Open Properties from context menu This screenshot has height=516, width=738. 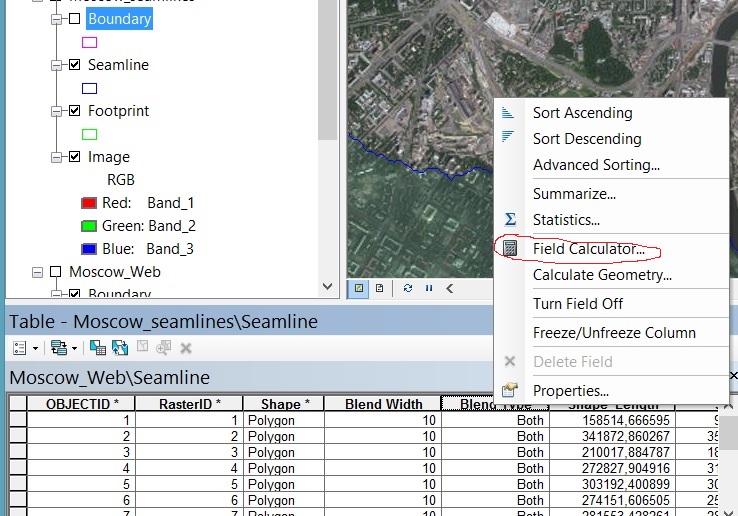point(570,391)
